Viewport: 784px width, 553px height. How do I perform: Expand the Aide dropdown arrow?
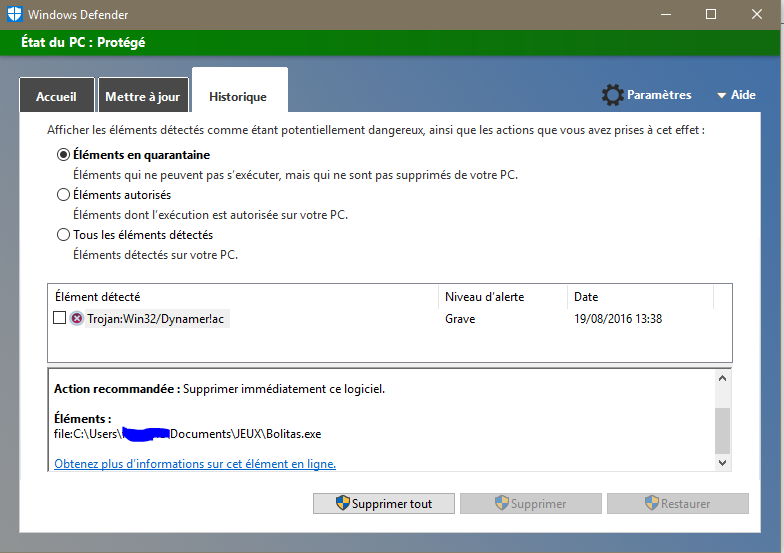(722, 96)
